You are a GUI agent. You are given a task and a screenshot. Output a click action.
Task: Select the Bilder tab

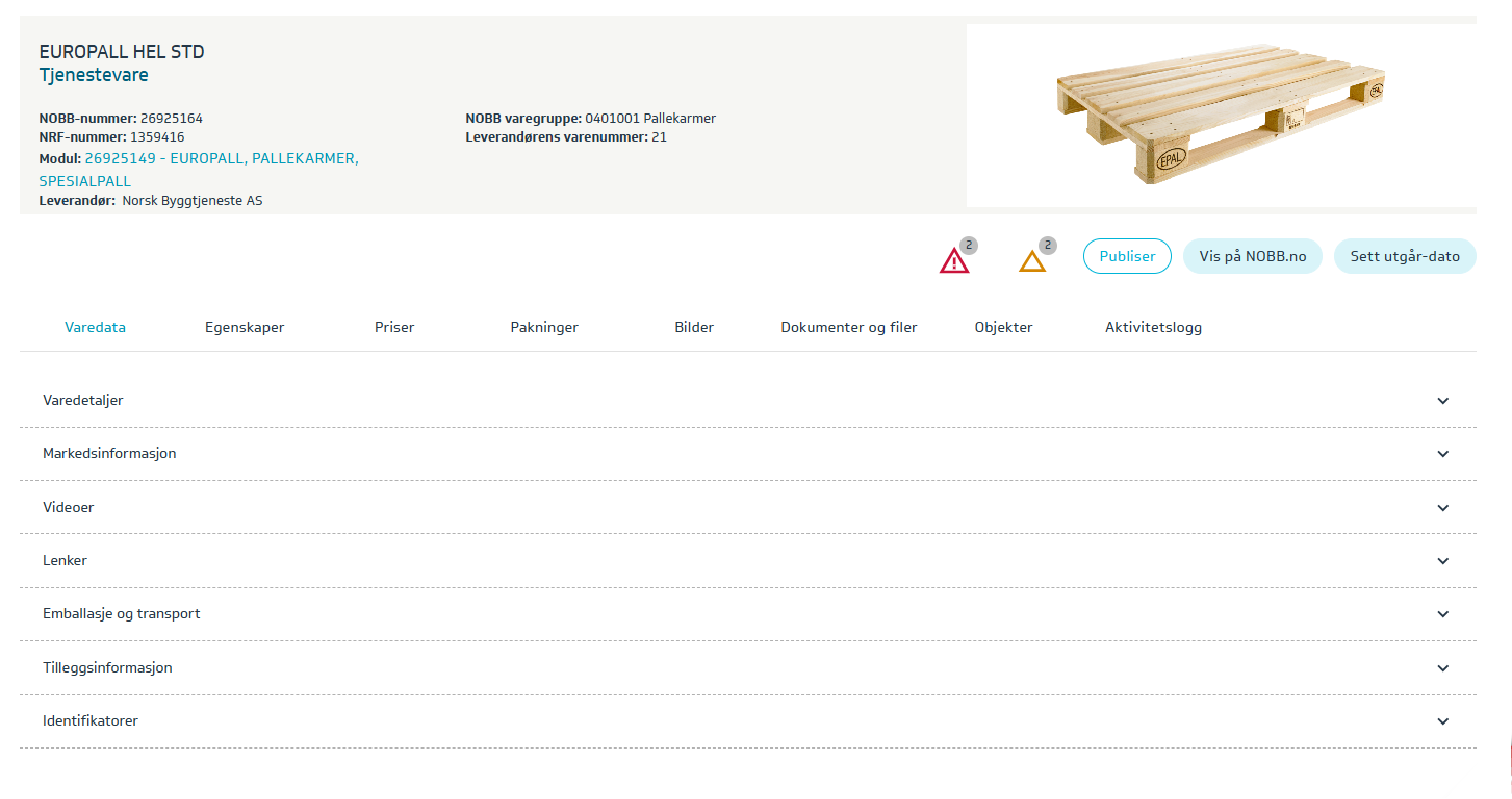(693, 327)
